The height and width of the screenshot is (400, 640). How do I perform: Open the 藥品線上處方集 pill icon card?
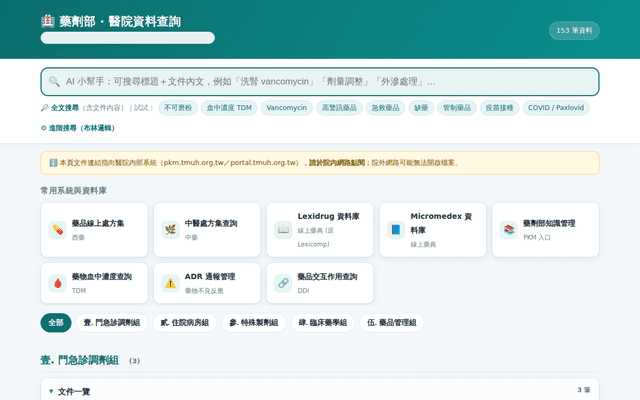tap(58, 230)
